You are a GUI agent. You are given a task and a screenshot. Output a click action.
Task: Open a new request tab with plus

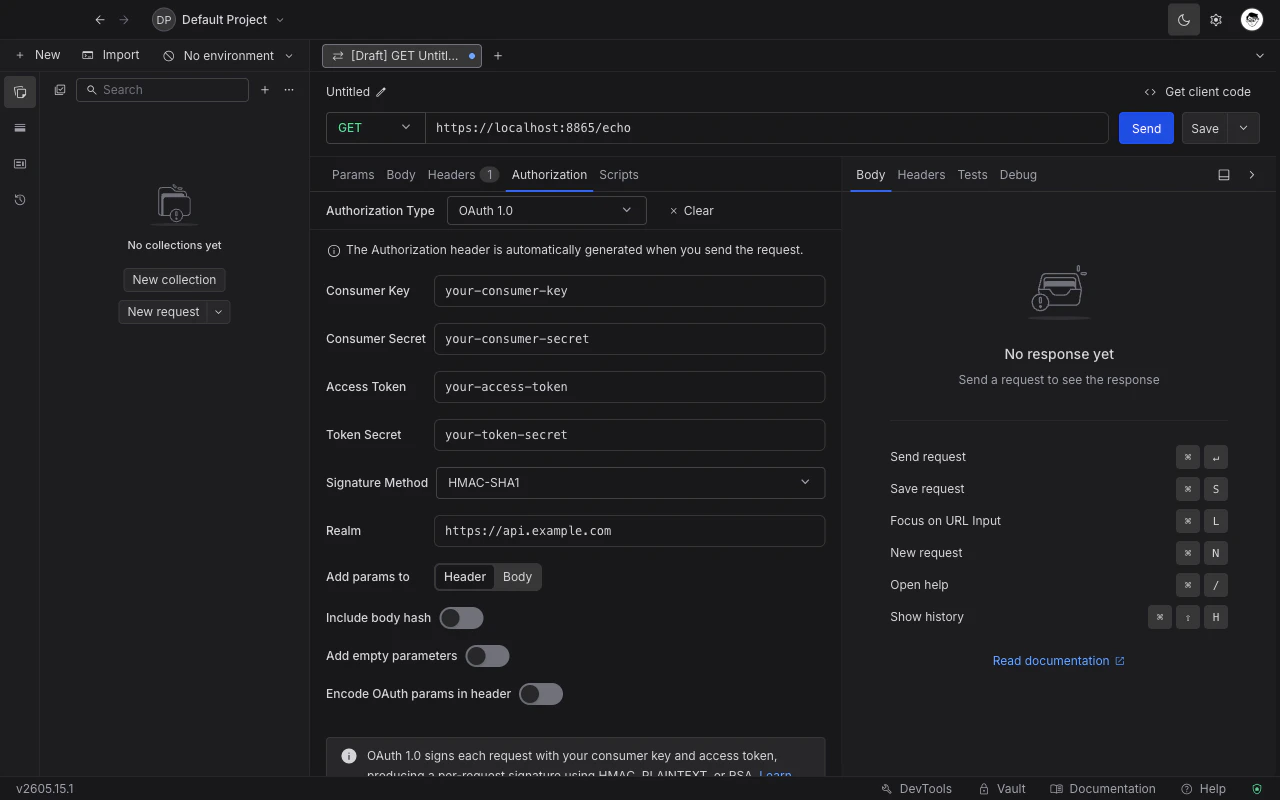(x=498, y=56)
